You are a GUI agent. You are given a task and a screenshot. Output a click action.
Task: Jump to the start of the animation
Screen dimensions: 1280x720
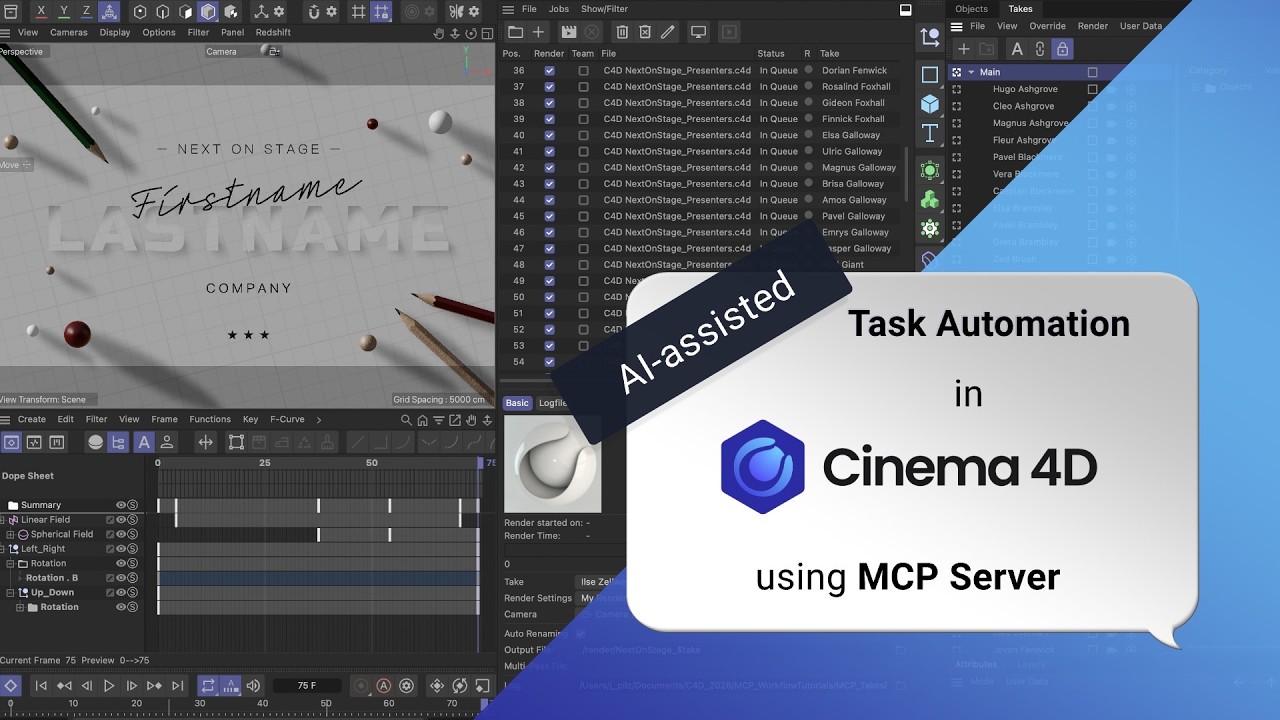click(x=41, y=686)
